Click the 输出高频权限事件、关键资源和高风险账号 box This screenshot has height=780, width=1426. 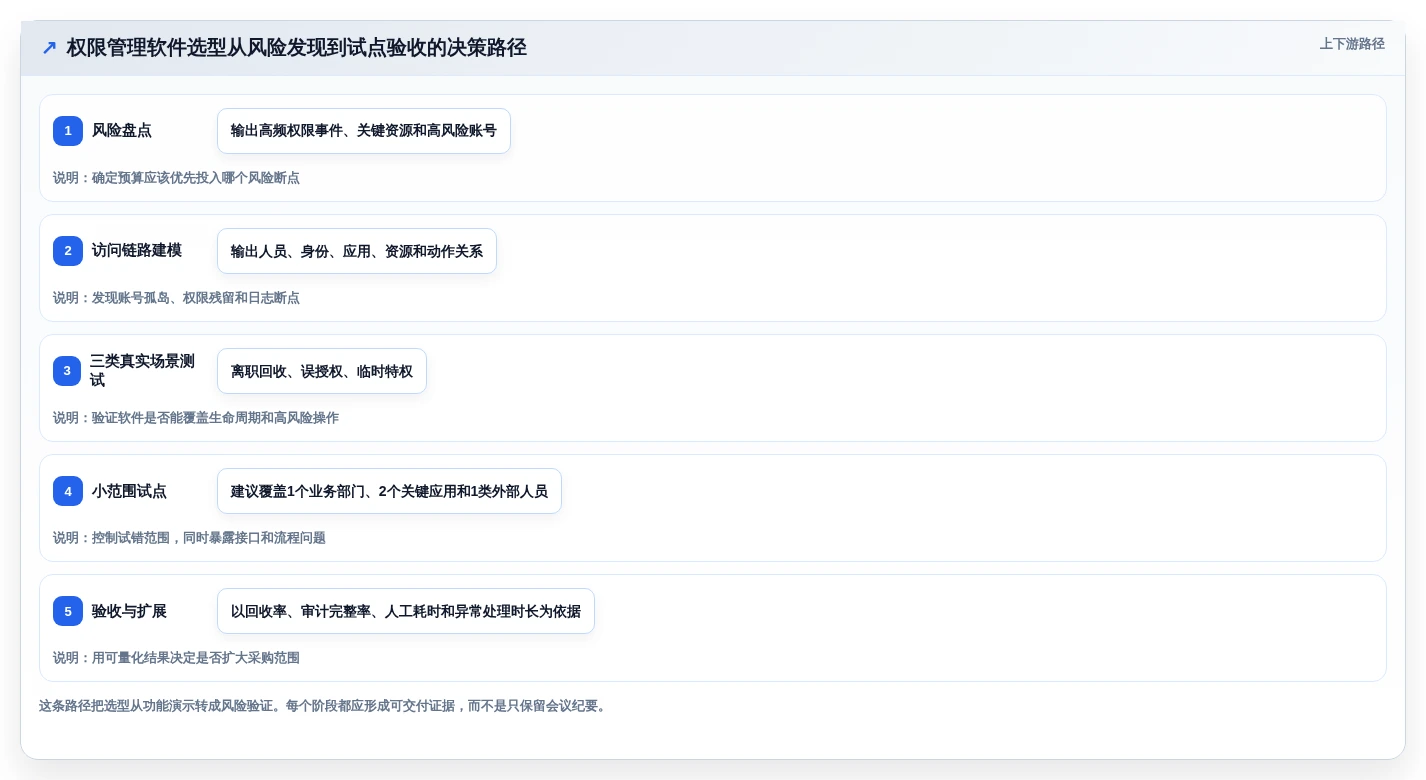pyautogui.click(x=364, y=131)
